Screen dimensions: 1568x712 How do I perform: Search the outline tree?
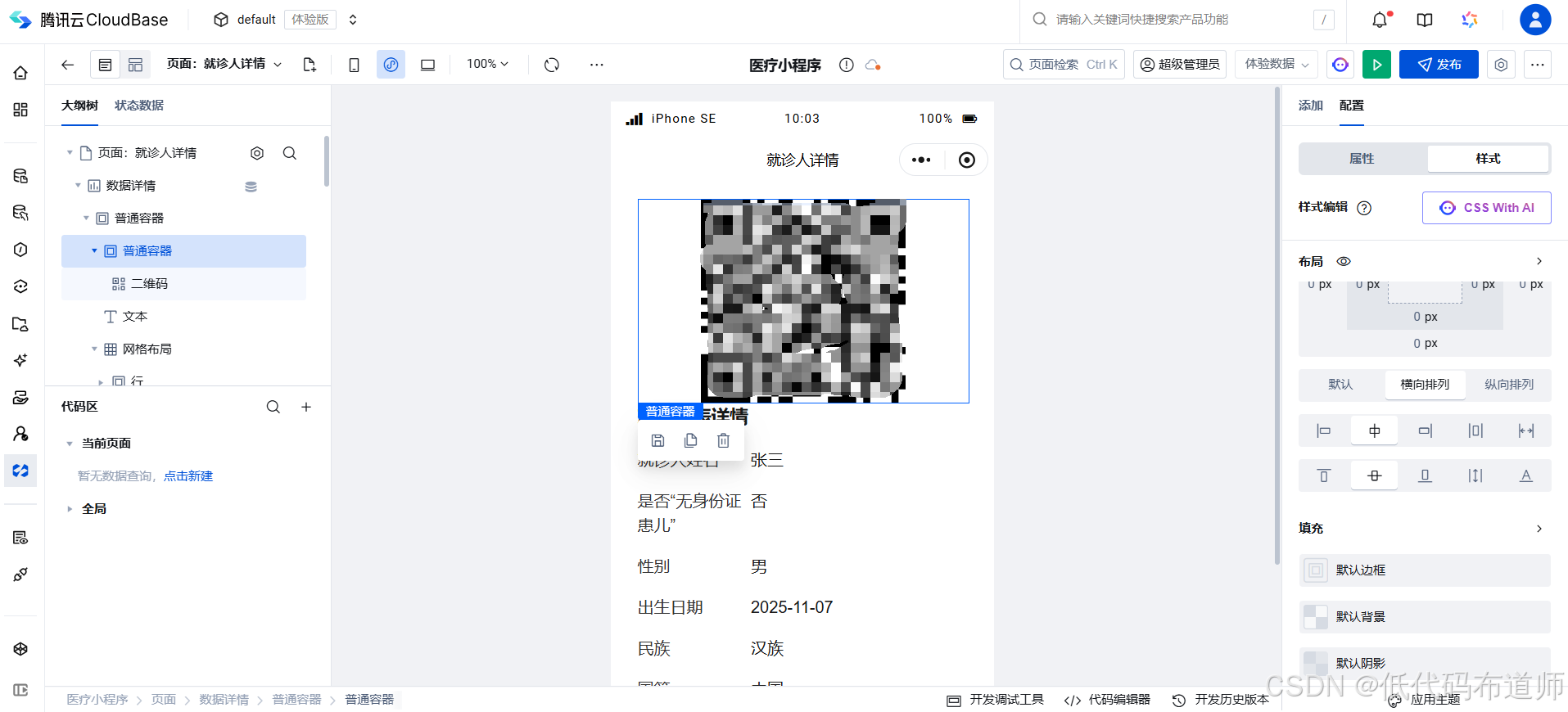pyautogui.click(x=290, y=153)
